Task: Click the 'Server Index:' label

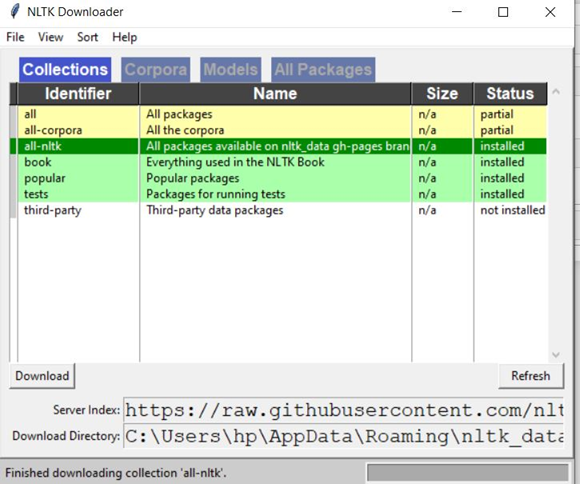Action: pyautogui.click(x=87, y=410)
